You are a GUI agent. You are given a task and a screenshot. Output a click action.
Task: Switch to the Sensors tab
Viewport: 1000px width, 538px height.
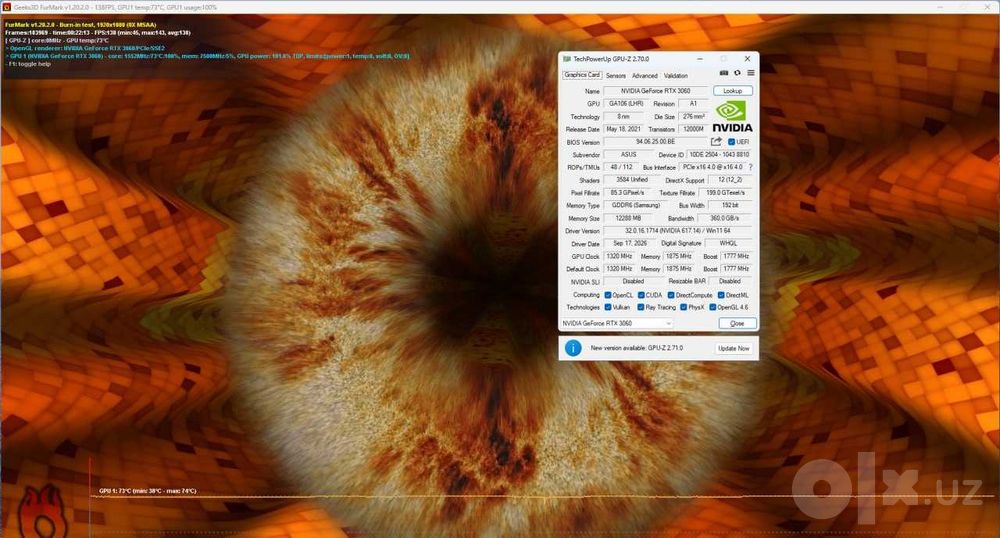coord(615,75)
